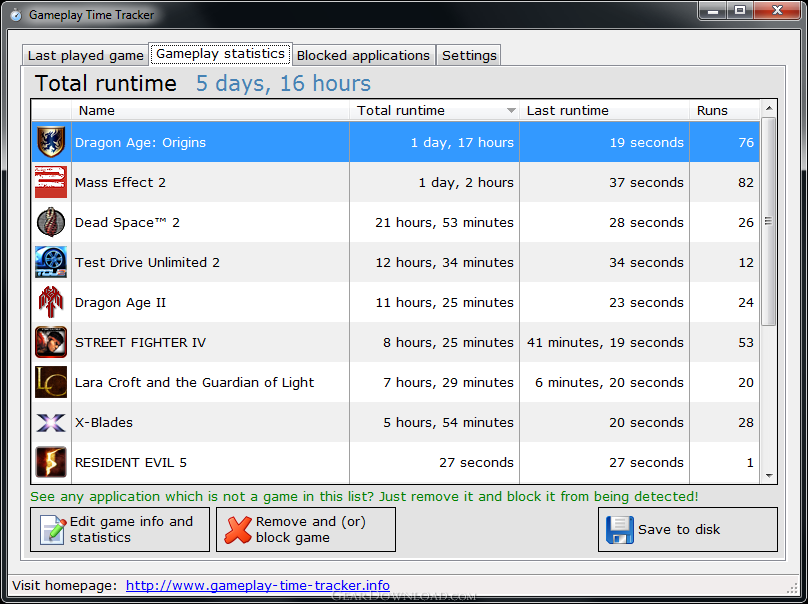Screen dimensions: 808x604
Task: Select the Dead Space™ 2 name
Action: click(x=127, y=222)
